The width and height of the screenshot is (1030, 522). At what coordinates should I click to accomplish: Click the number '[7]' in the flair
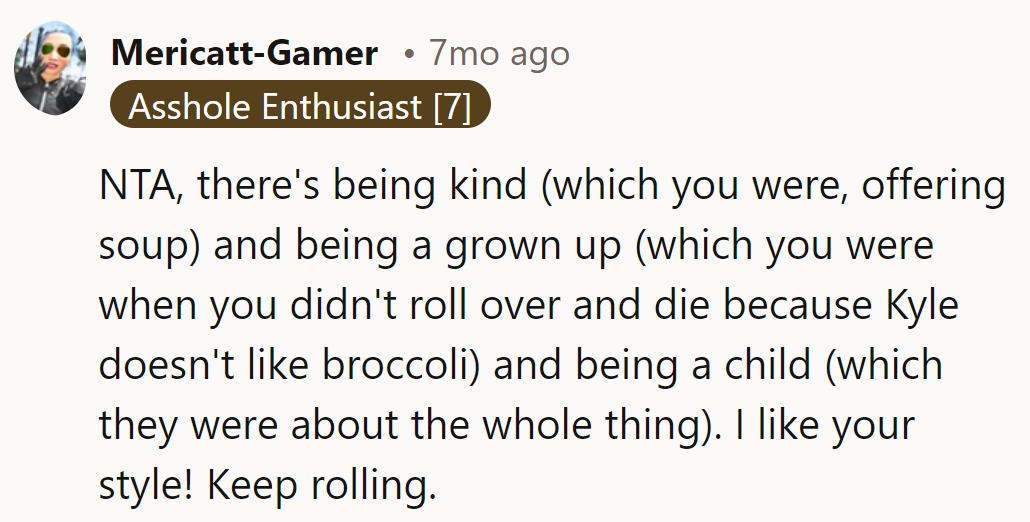click(452, 106)
